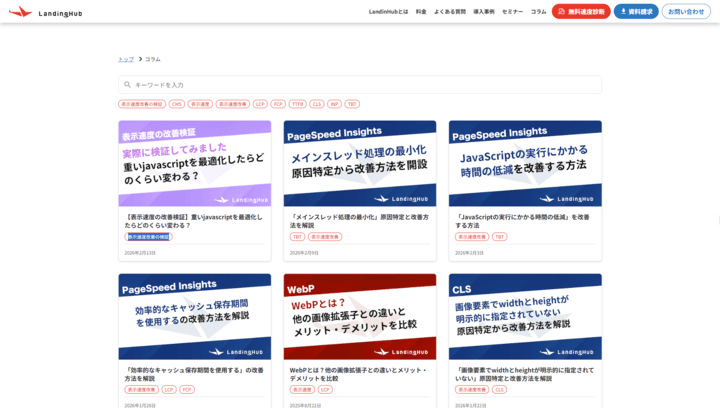Open the JavaScriptの実行にかかる時間の低減 thumbnail

click(x=525, y=163)
